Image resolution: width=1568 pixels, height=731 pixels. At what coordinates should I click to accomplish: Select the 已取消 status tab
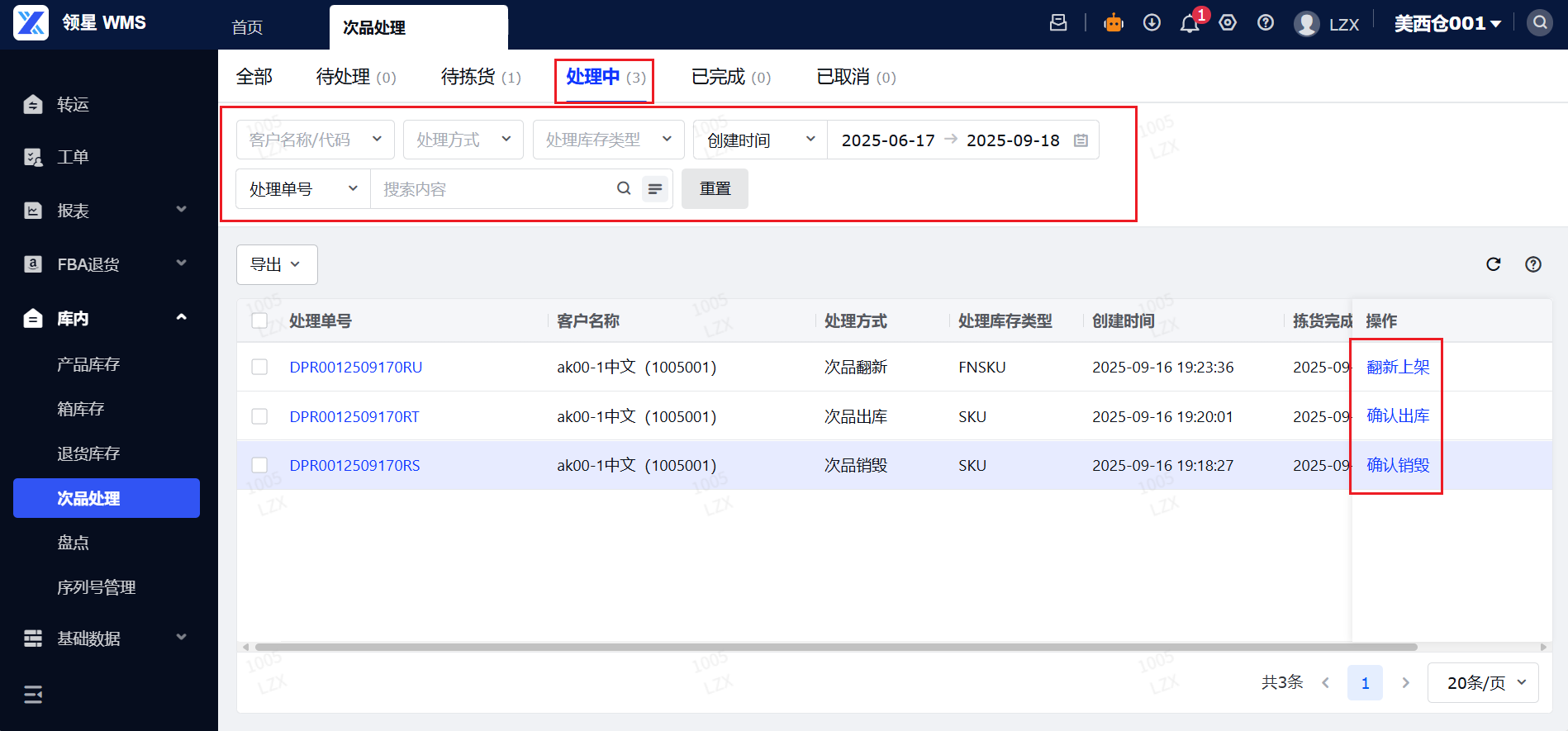tap(856, 77)
